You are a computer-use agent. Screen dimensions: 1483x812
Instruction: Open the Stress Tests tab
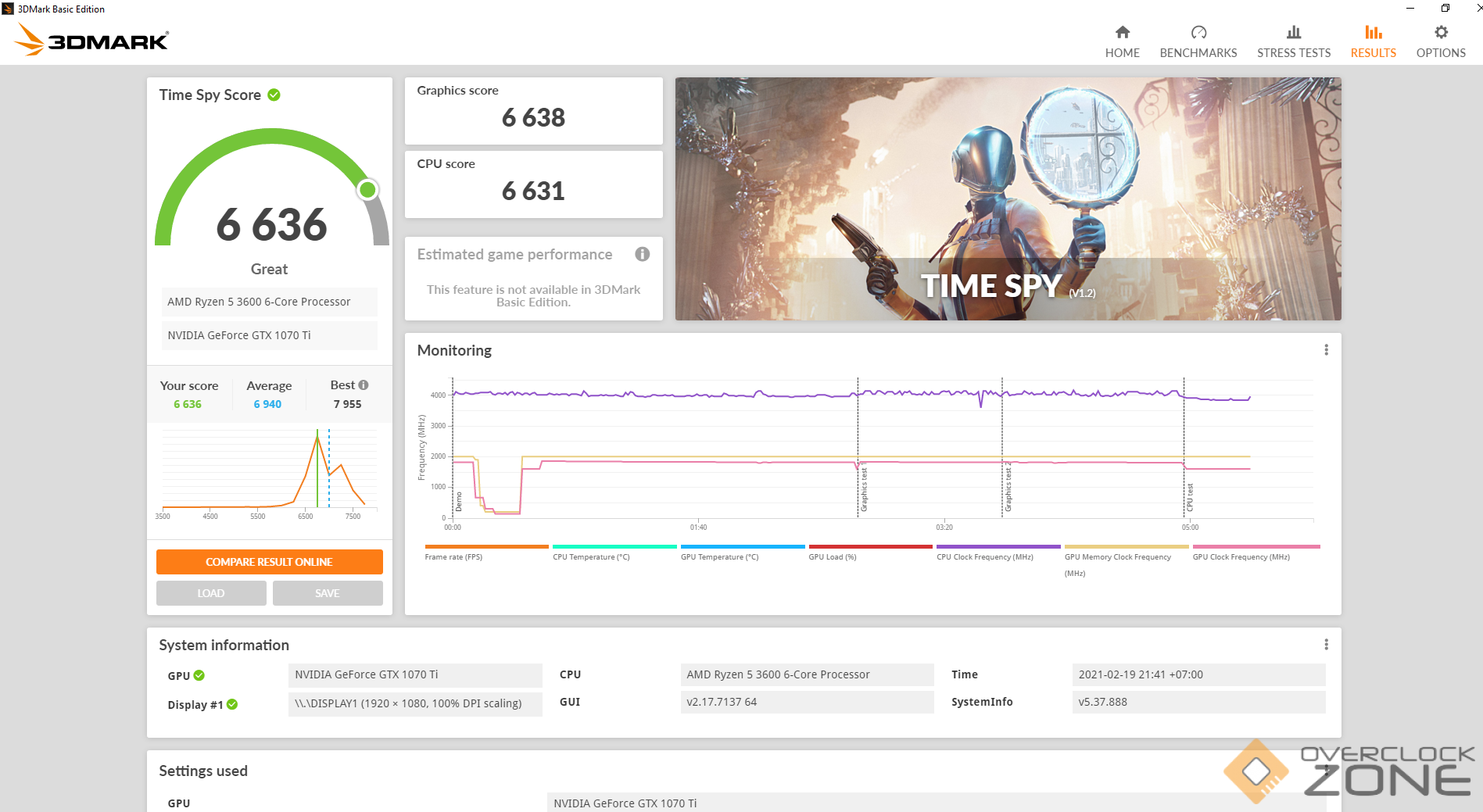pyautogui.click(x=1293, y=41)
